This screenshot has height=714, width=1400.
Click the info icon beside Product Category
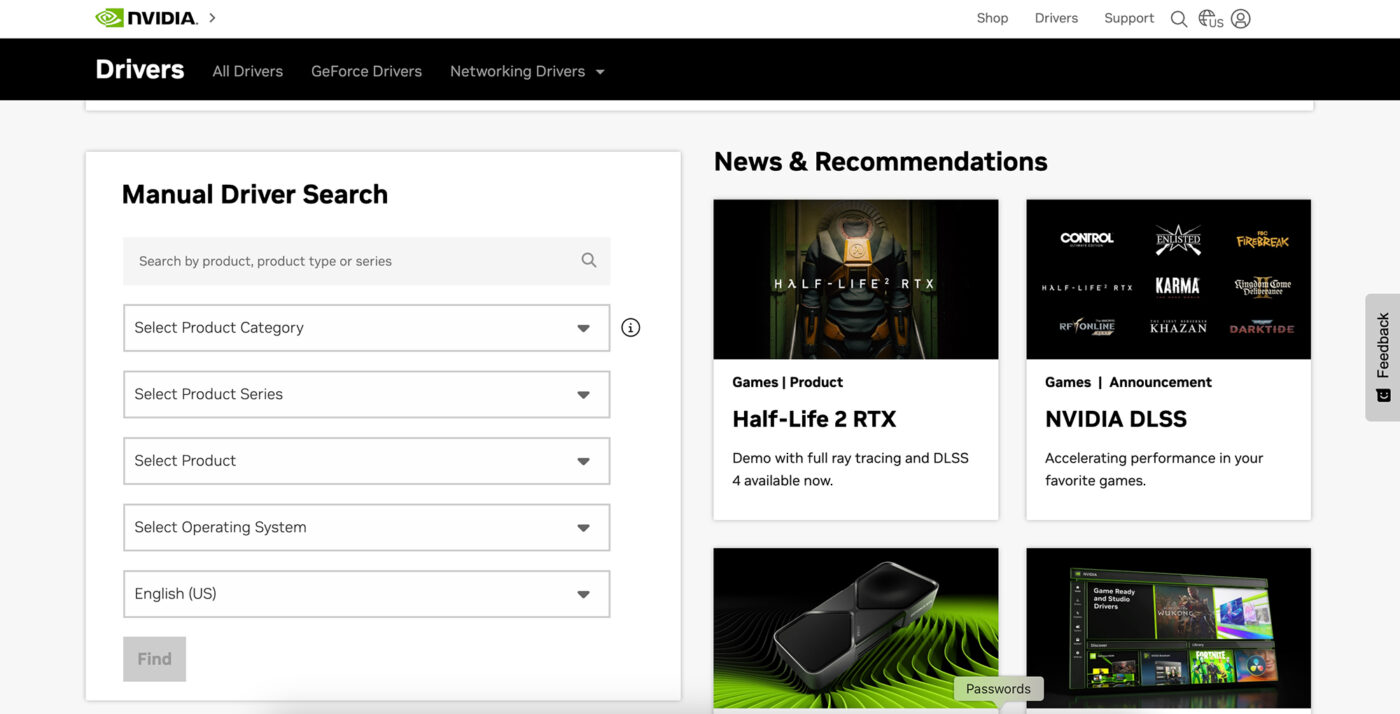point(630,327)
